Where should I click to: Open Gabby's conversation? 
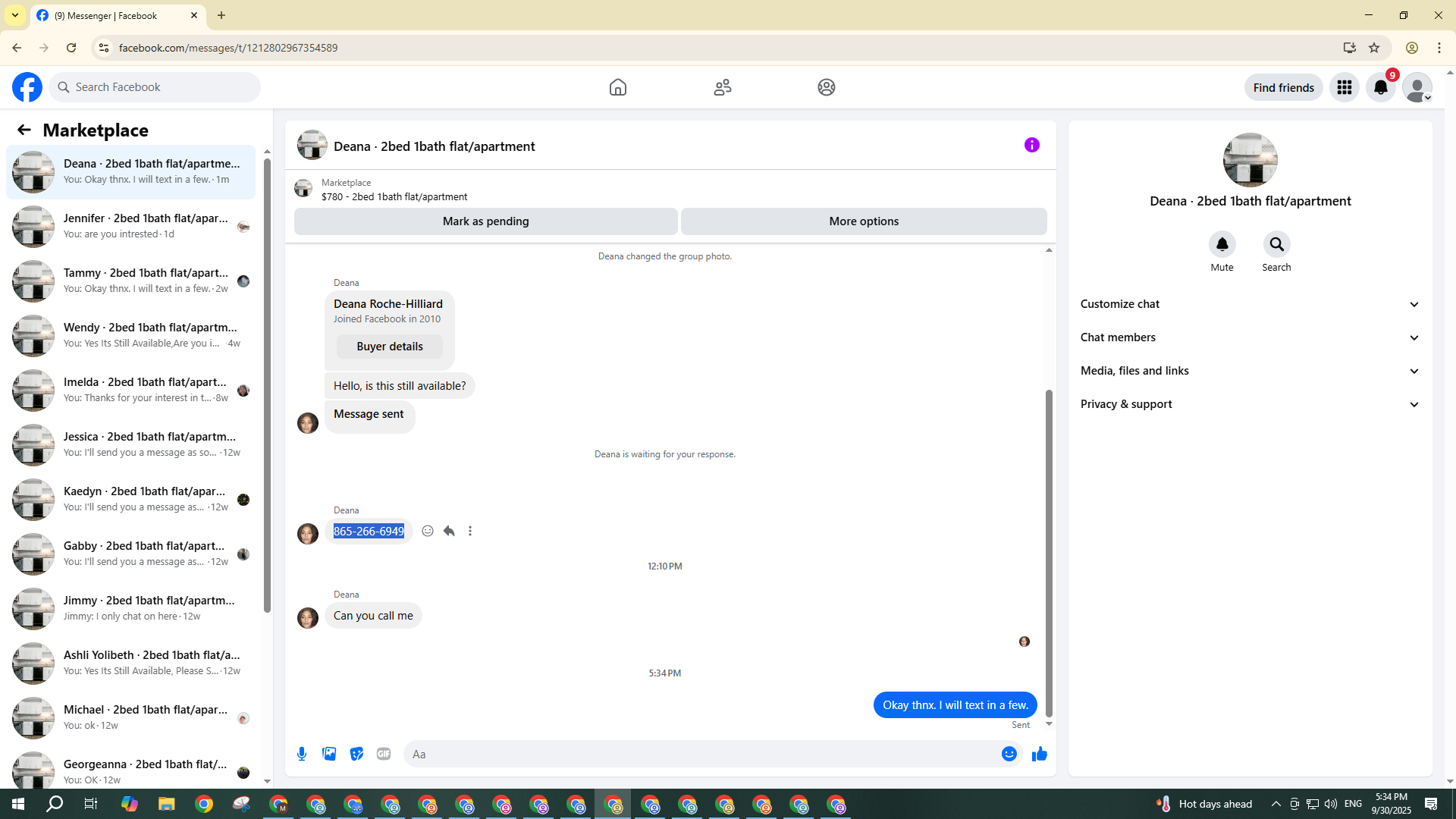[x=130, y=554]
